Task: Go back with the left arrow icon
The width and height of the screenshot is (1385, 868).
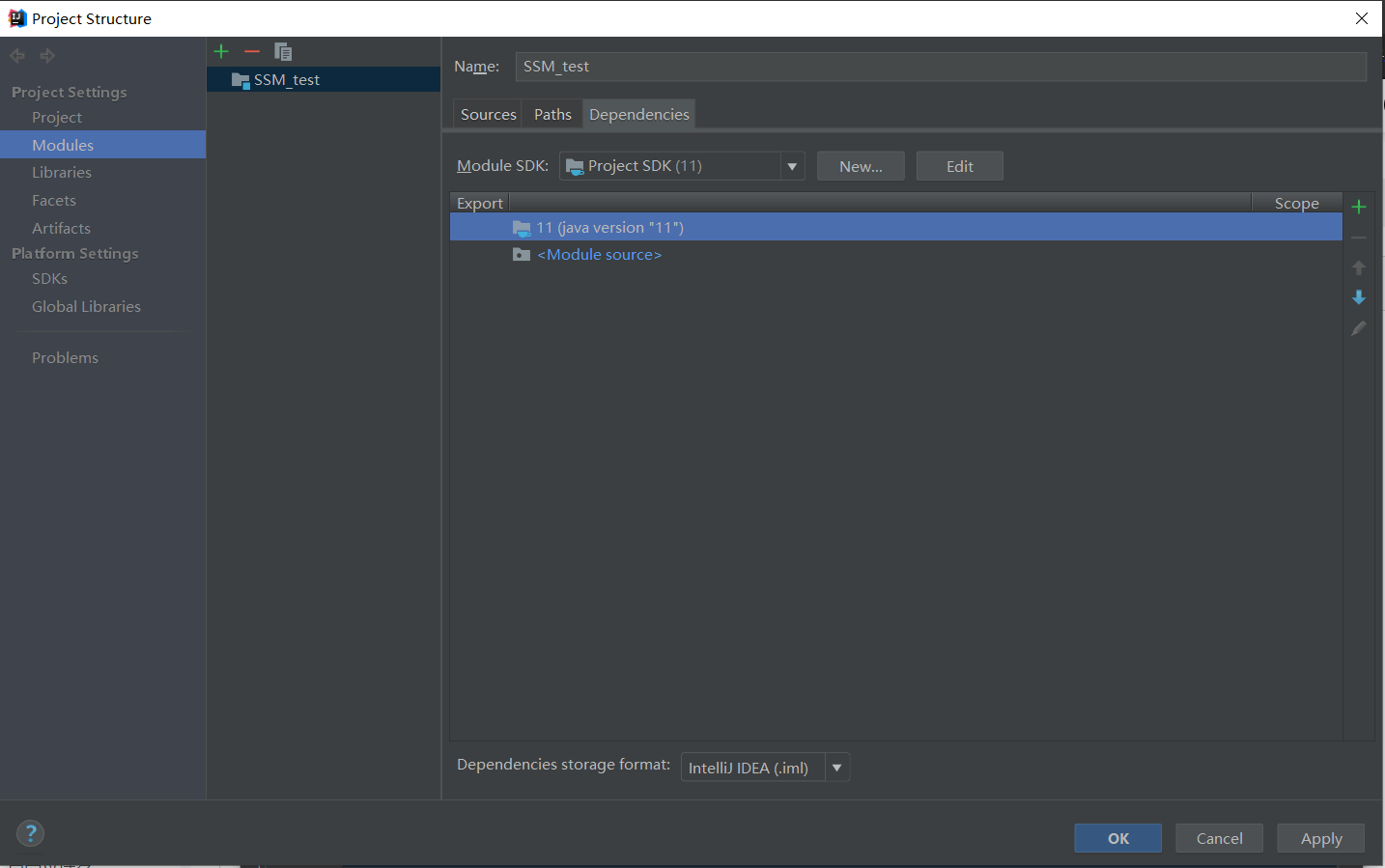Action: [17, 56]
